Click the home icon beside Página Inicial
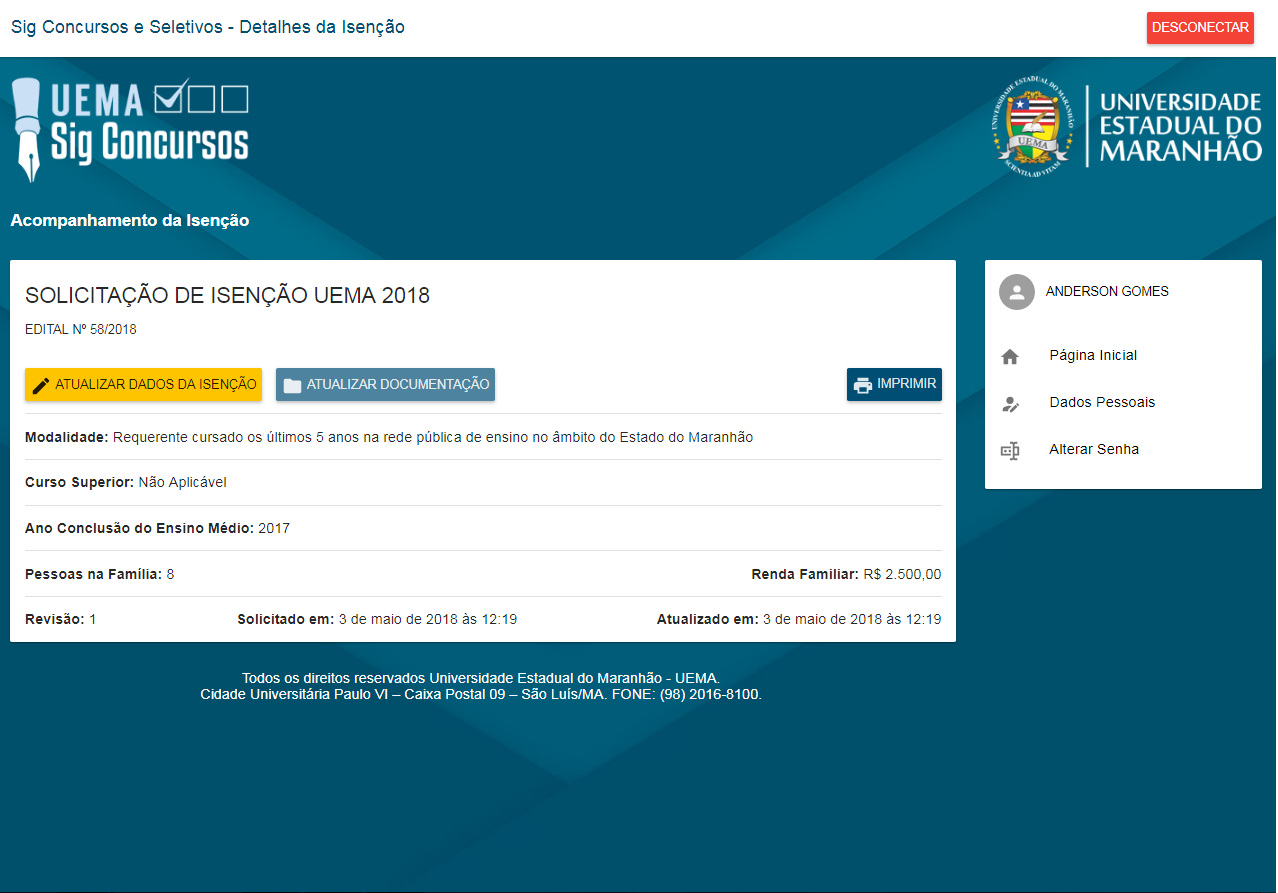Image resolution: width=1278 pixels, height=893 pixels. coord(1010,356)
